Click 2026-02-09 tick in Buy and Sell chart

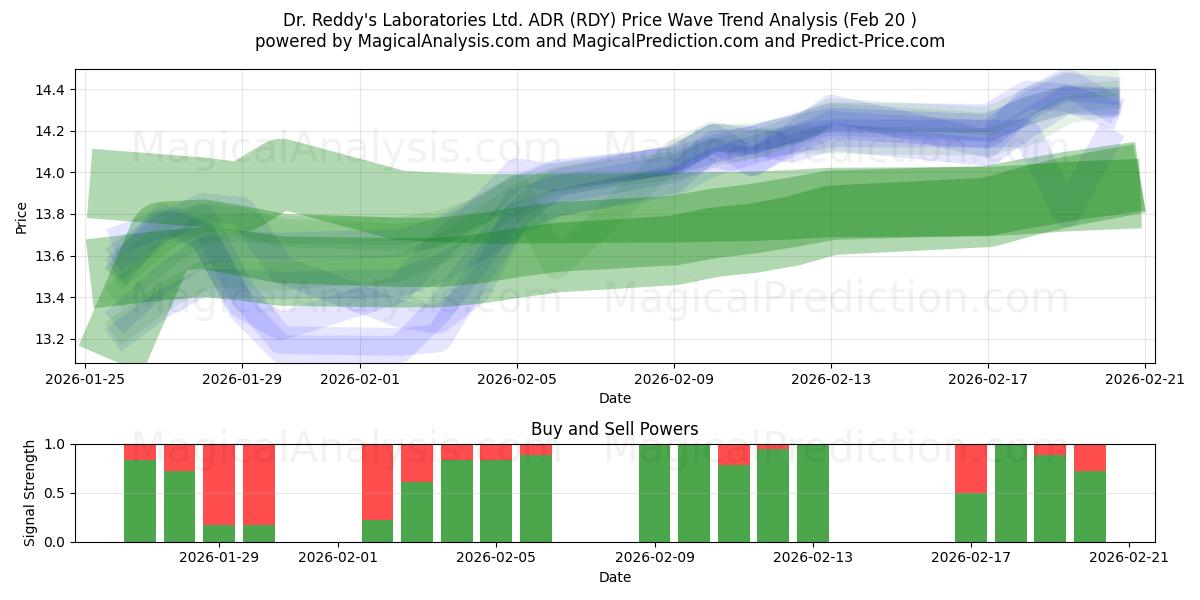point(654,557)
